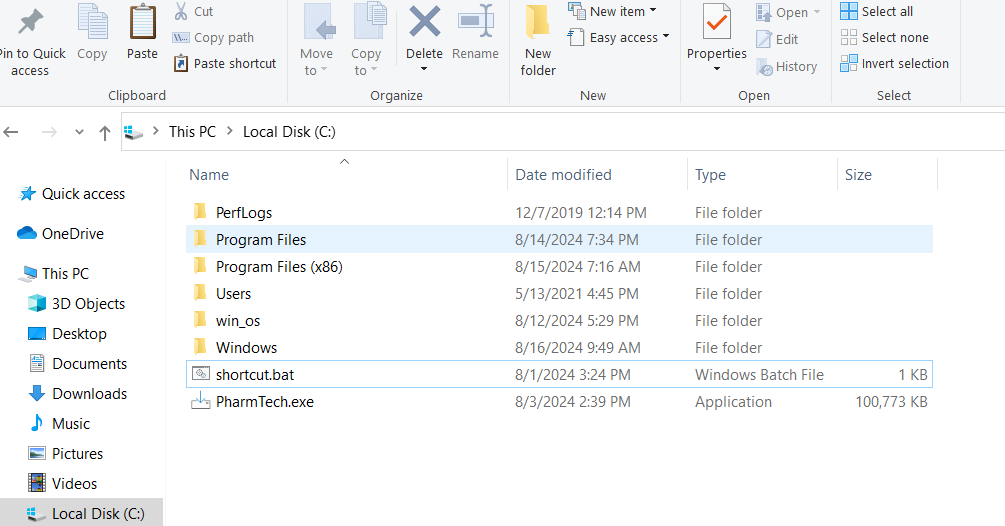Open the New item dropdown
Screen dimensions: 1005x526
(612, 11)
